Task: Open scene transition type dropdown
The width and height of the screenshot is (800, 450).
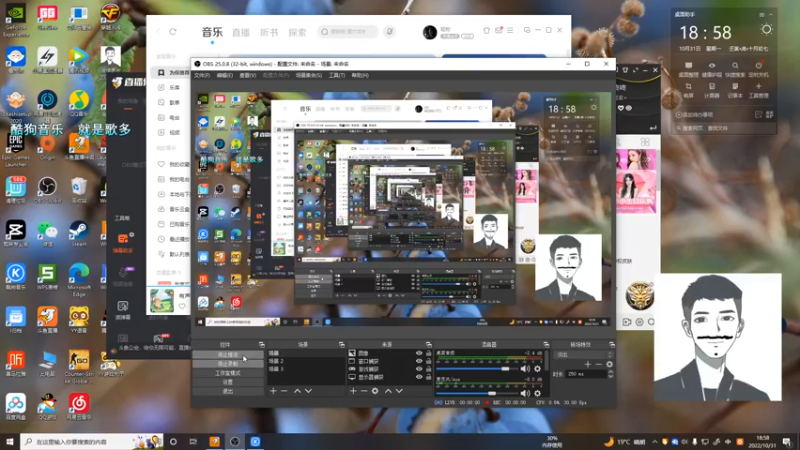Action: [x=584, y=354]
